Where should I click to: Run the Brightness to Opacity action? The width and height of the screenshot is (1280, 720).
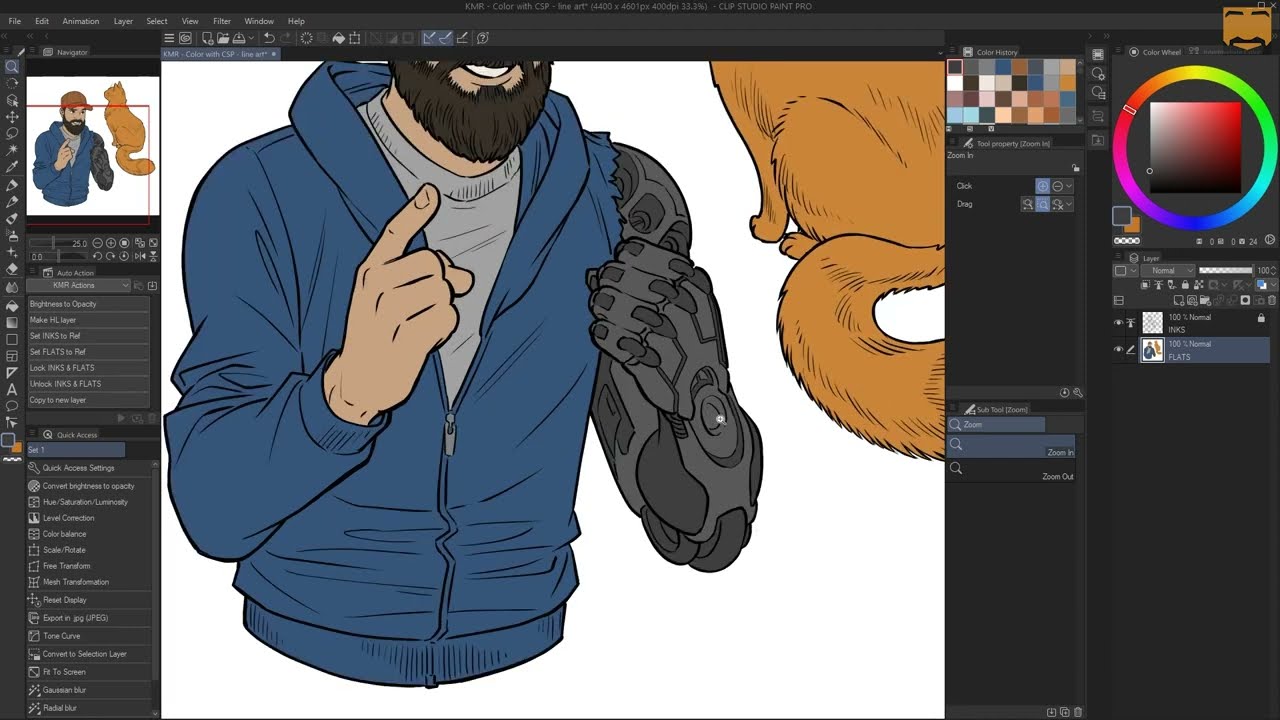(87, 304)
